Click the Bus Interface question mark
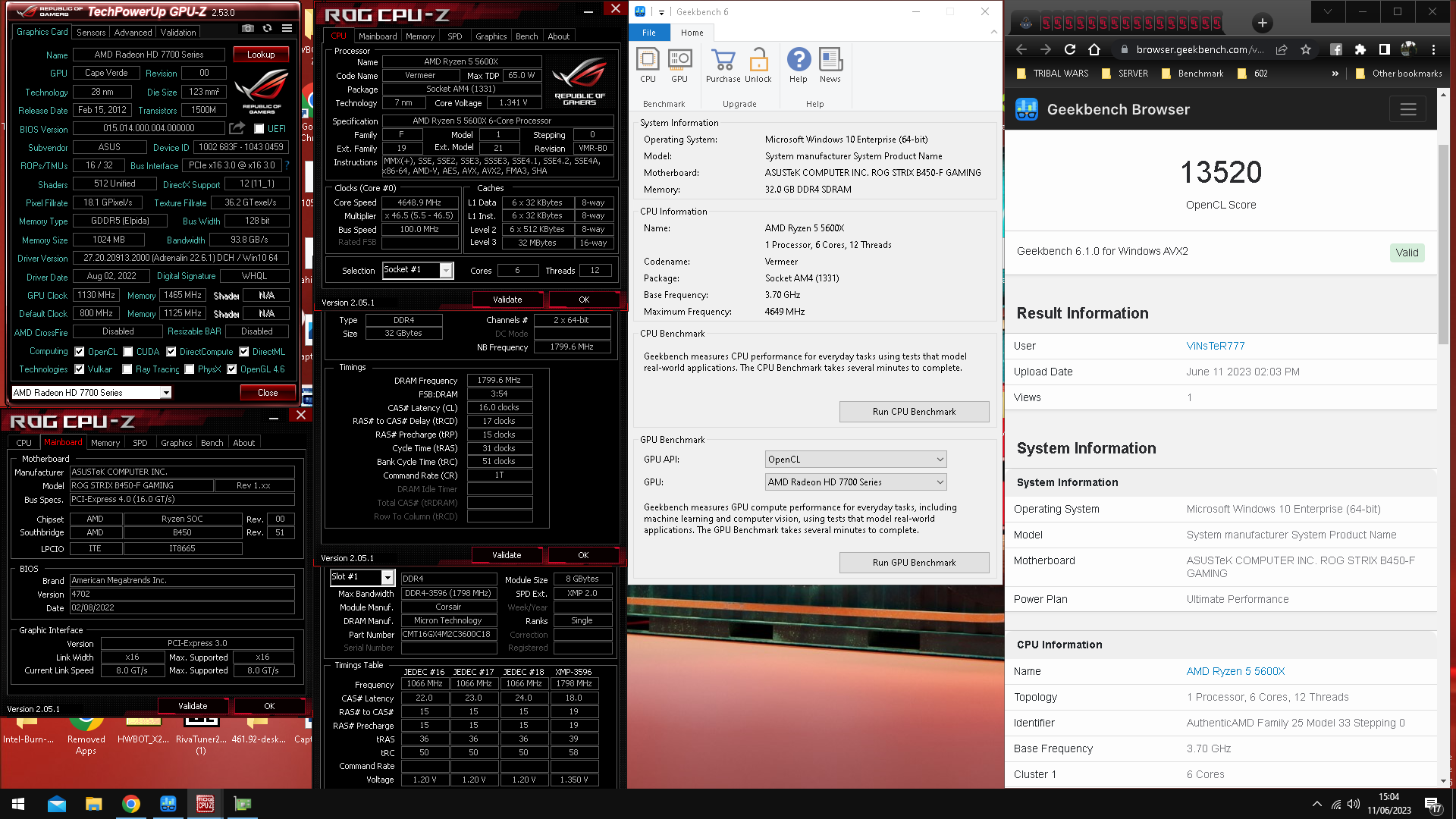 pyautogui.click(x=287, y=165)
